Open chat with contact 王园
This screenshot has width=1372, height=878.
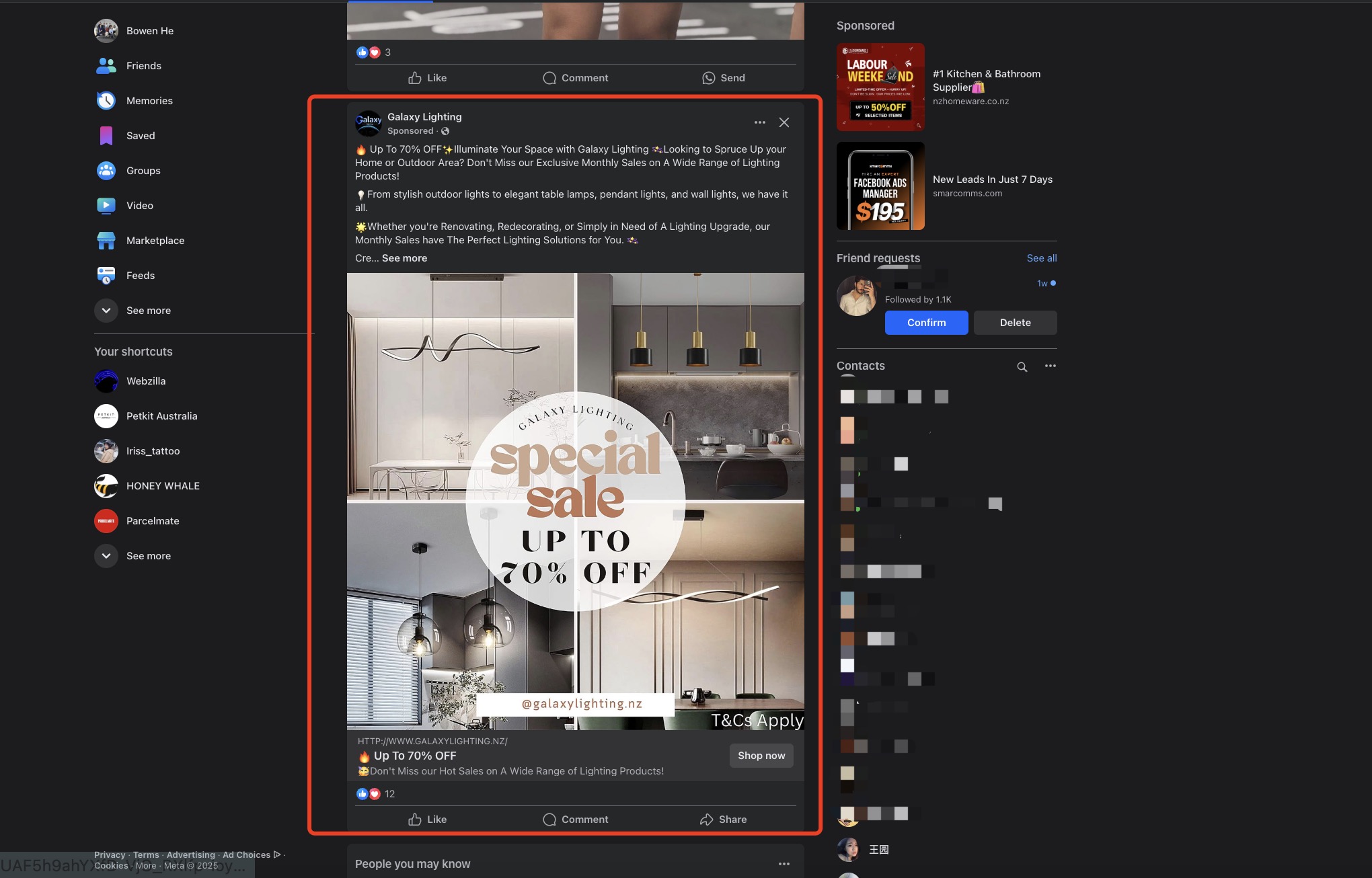tap(879, 850)
